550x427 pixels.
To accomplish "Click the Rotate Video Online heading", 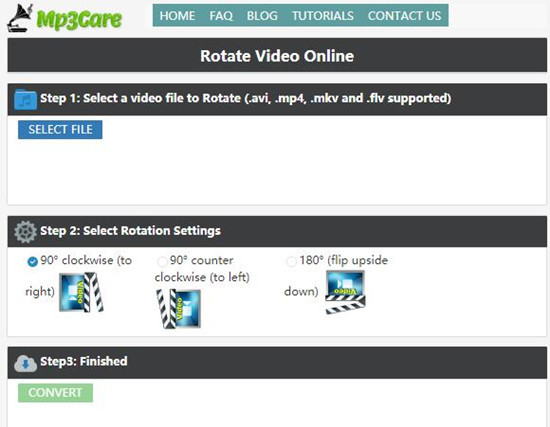I will pos(277,56).
